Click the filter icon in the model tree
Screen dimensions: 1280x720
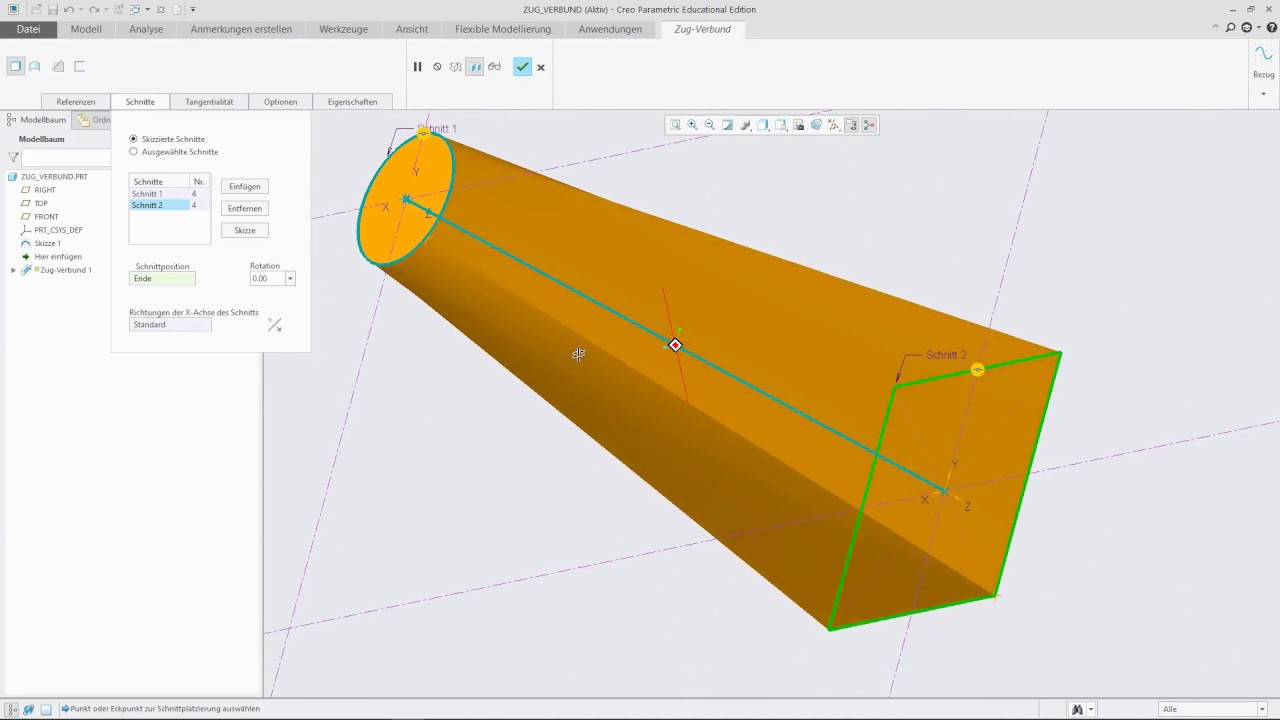point(13,157)
